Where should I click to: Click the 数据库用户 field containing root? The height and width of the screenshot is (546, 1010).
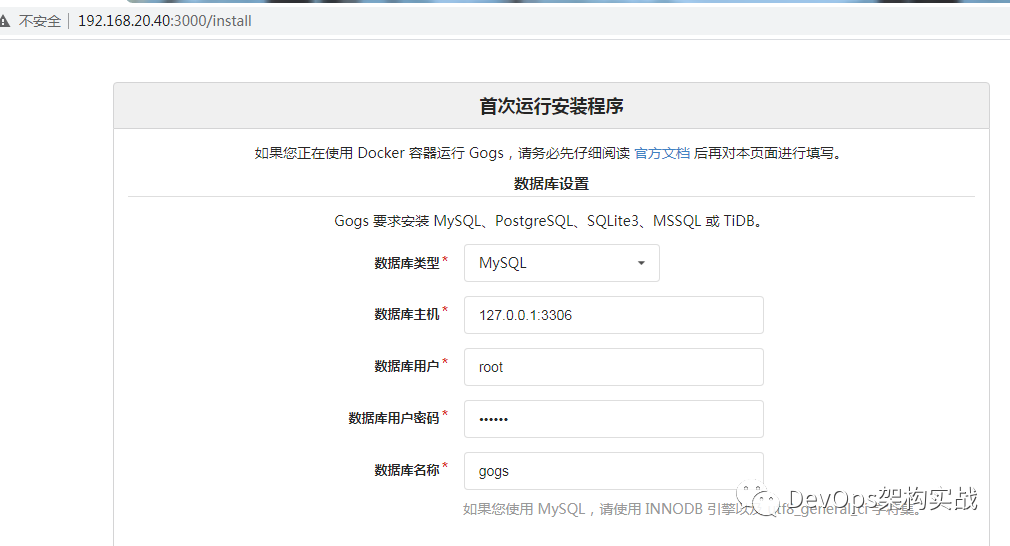tap(614, 367)
